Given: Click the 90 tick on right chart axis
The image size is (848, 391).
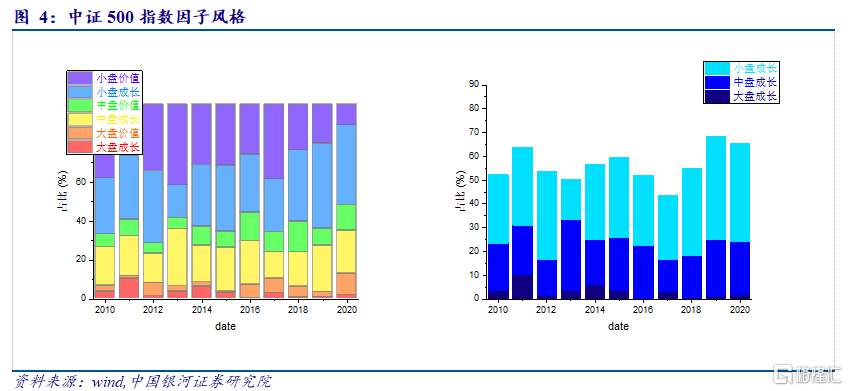Looking at the screenshot, I should coord(474,84).
